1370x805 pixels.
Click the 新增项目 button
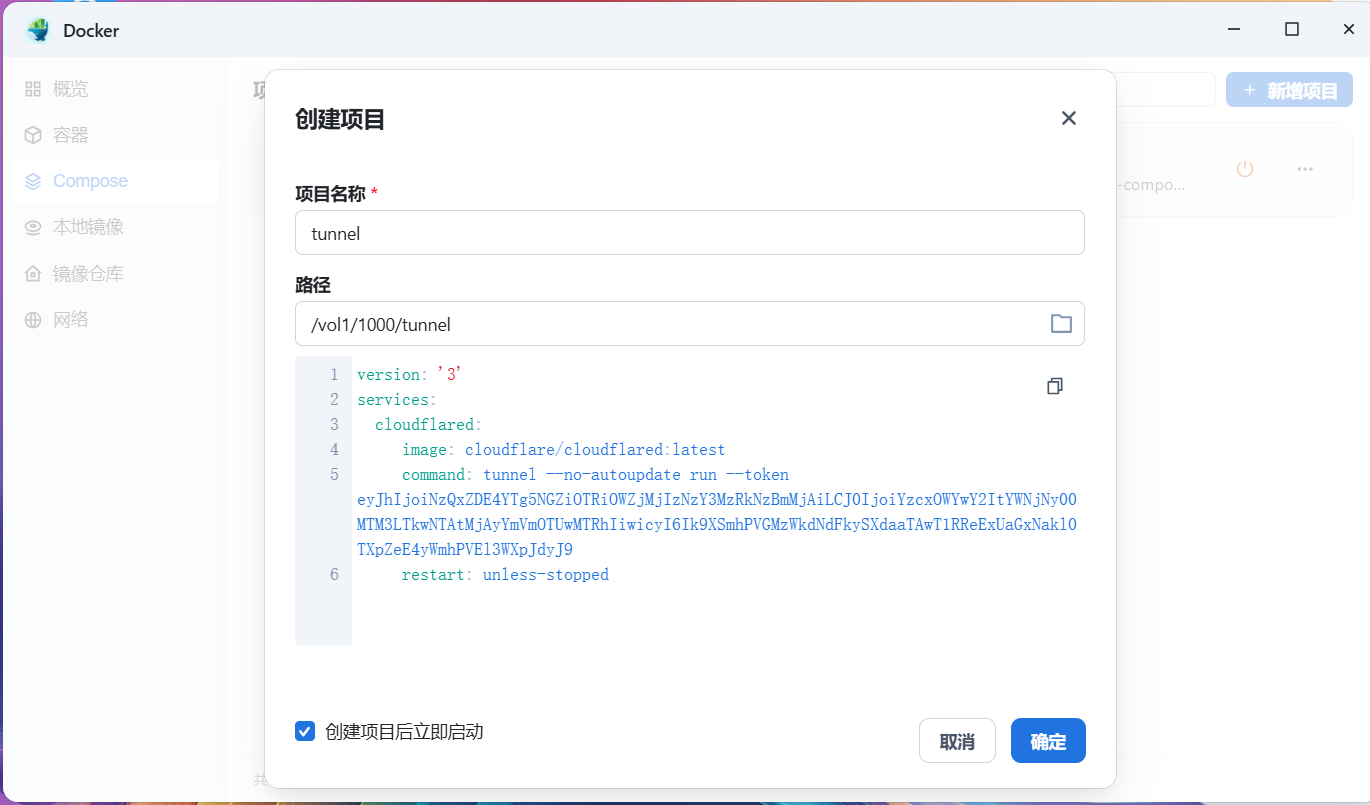[x=1289, y=90]
